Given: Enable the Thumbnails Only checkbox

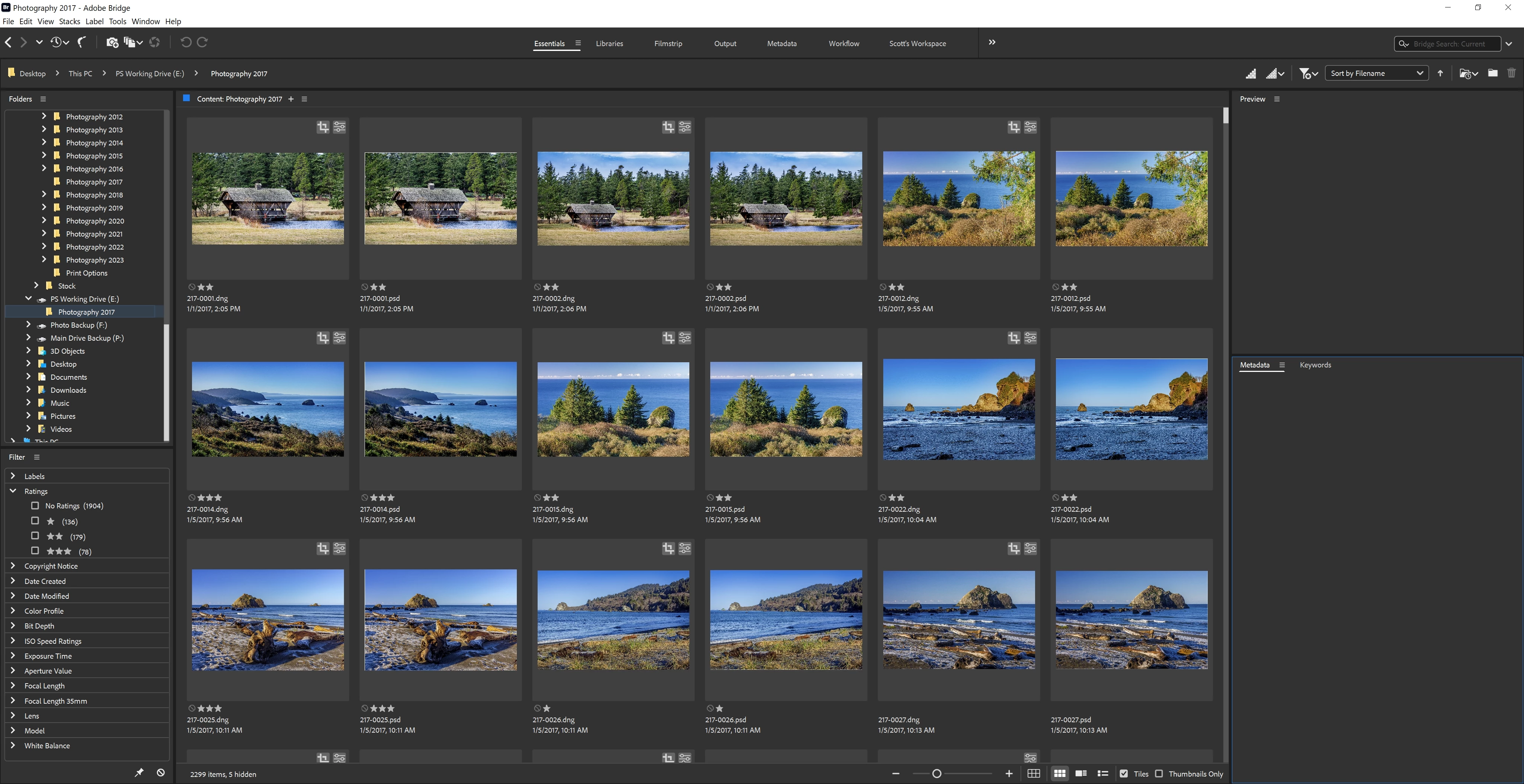Looking at the screenshot, I should tap(1159, 773).
